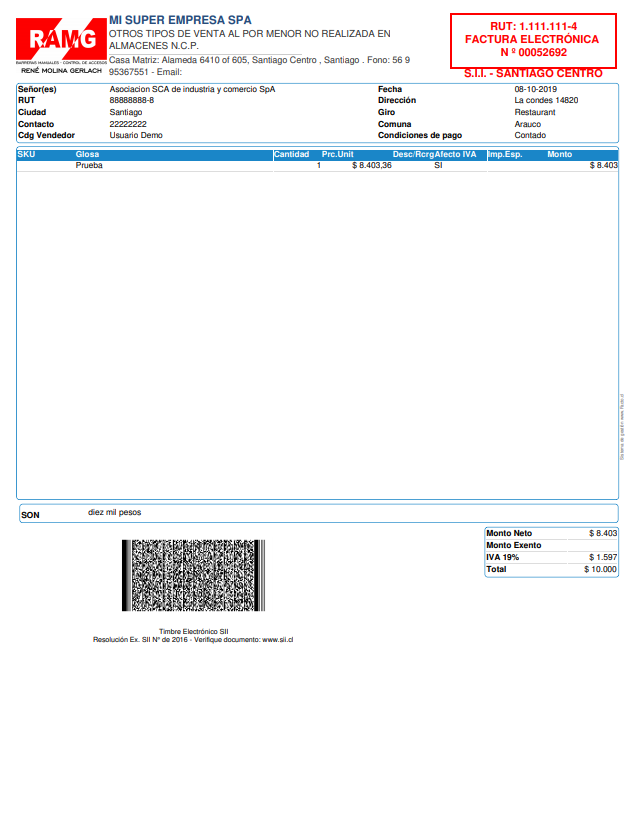The height and width of the screenshot is (838, 640).
Task: Click 'Total' label
Action: 496,569
